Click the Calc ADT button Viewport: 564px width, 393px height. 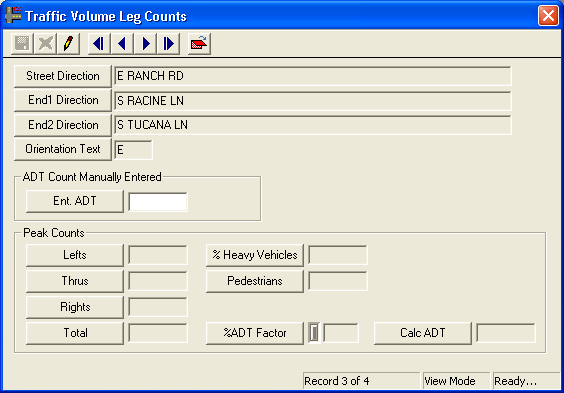[x=423, y=333]
